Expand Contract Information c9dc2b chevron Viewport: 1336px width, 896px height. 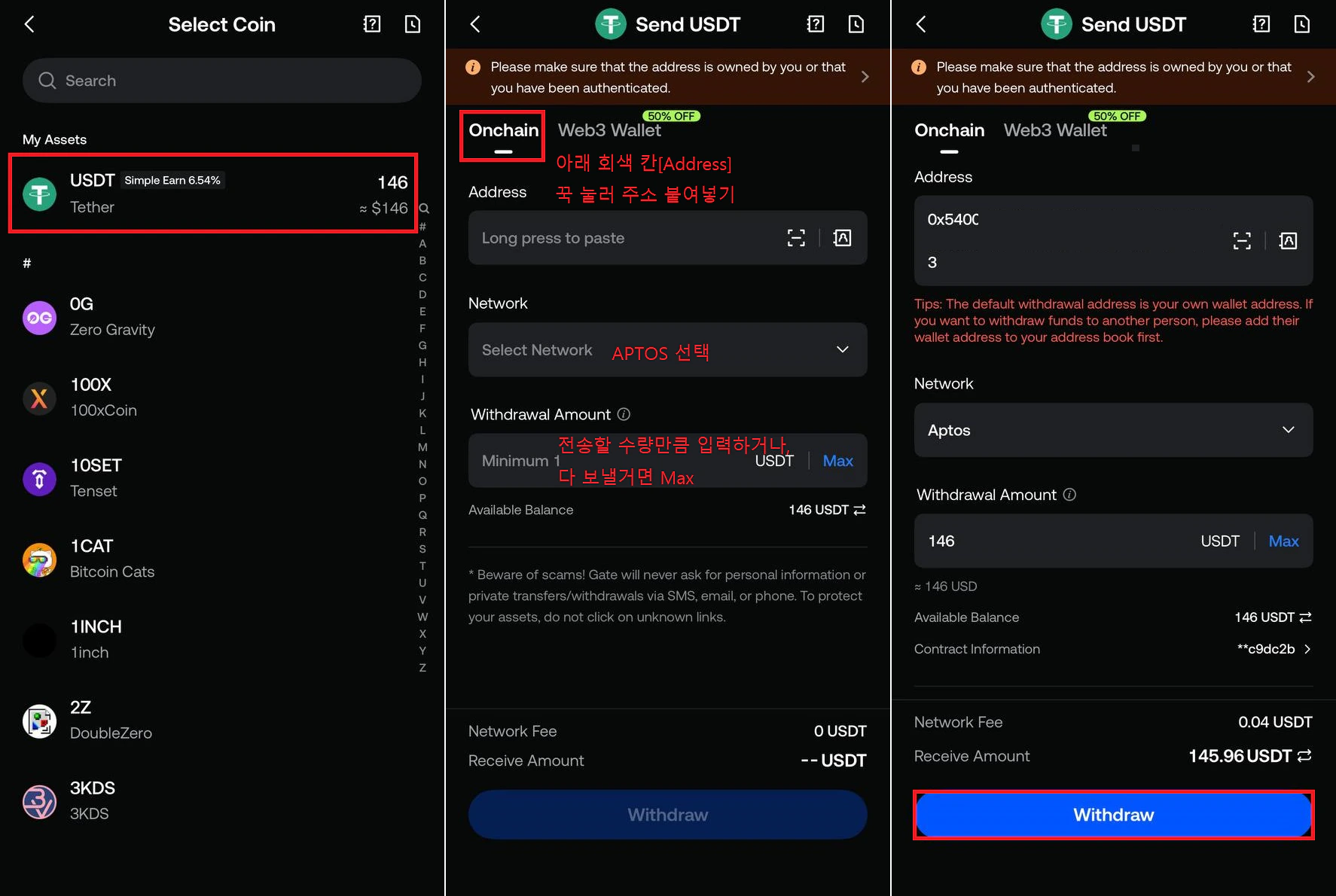point(1307,649)
